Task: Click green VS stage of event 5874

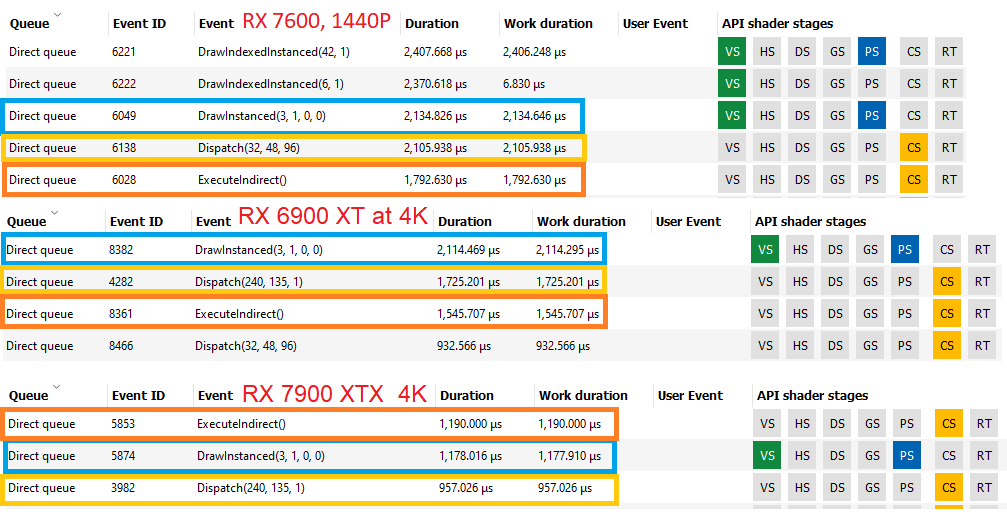Action: (767, 456)
